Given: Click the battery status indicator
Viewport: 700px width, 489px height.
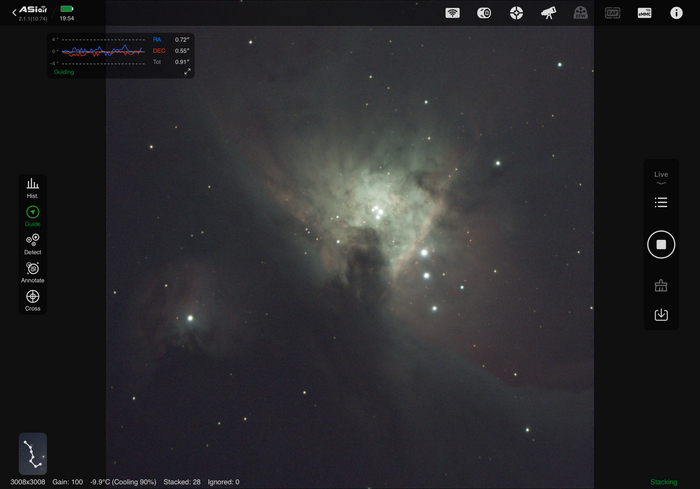Looking at the screenshot, I should pos(67,9).
